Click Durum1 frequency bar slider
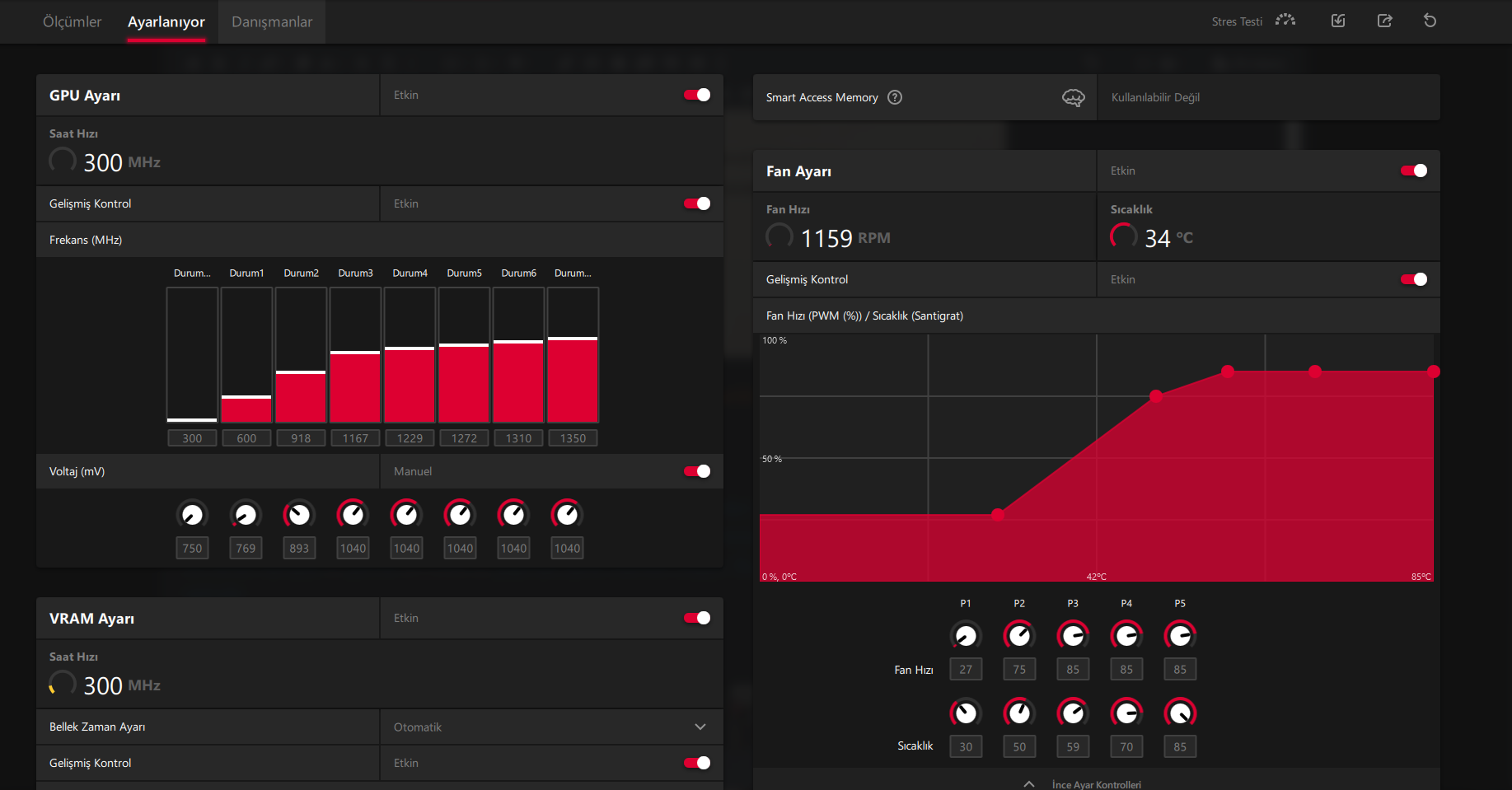Image resolution: width=1512 pixels, height=790 pixels. [x=246, y=355]
